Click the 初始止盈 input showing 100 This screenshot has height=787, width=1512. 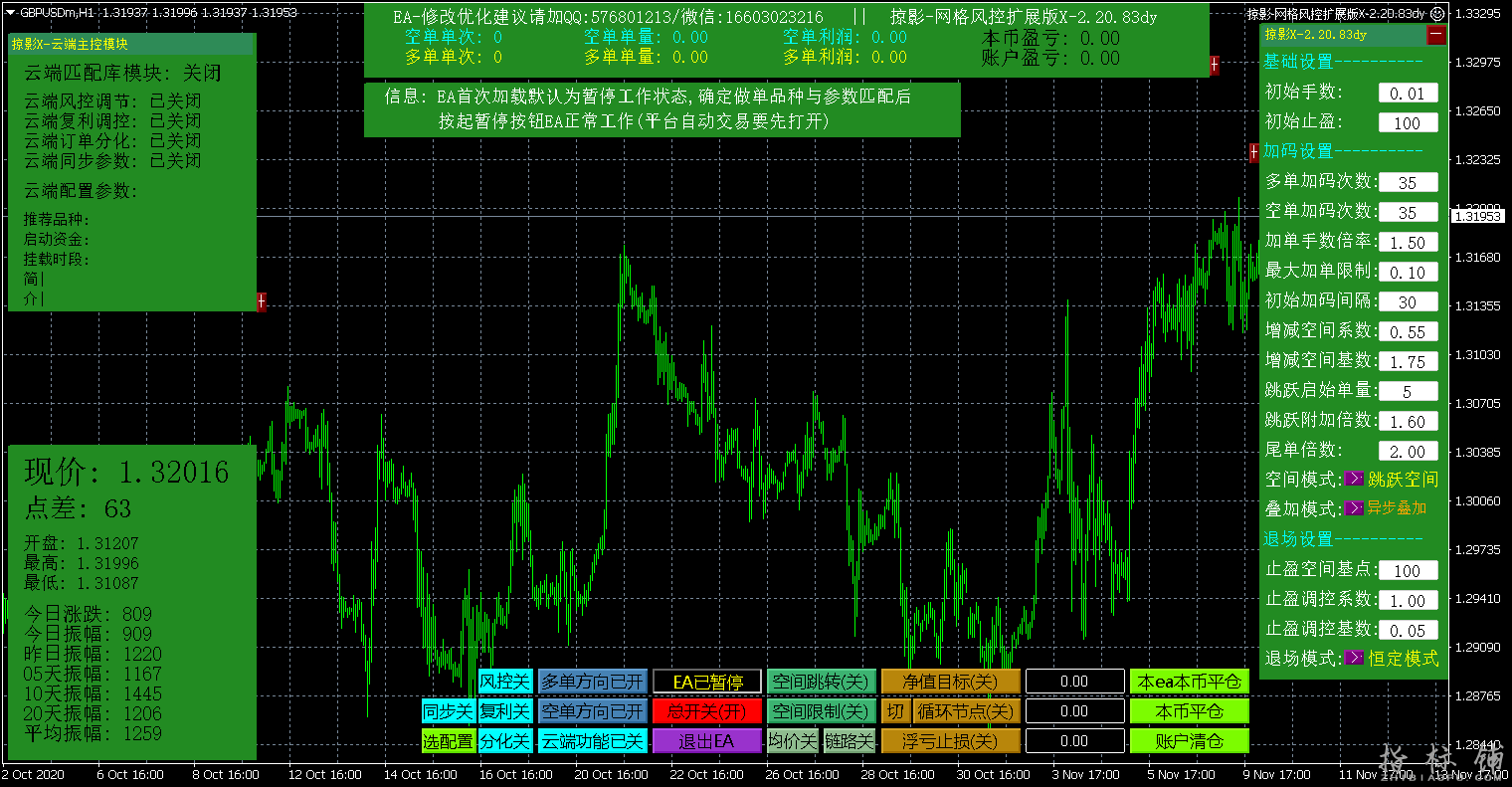pyautogui.click(x=1409, y=123)
